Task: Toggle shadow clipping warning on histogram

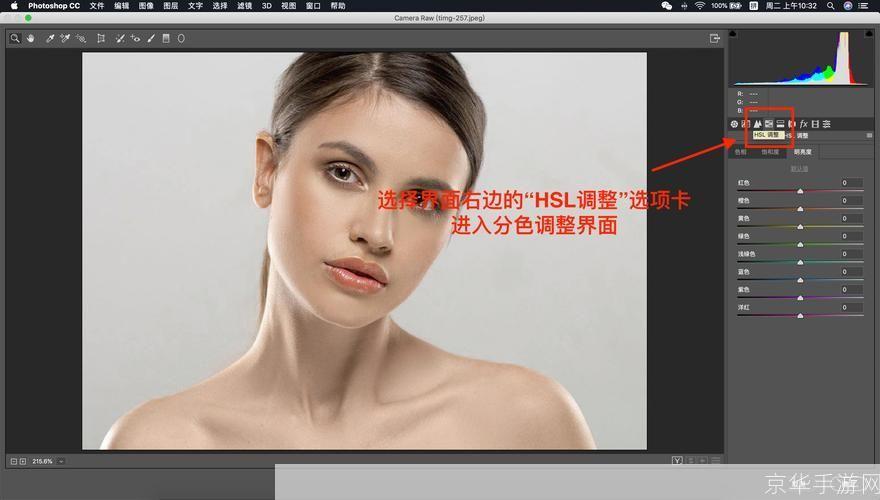Action: pyautogui.click(x=733, y=34)
